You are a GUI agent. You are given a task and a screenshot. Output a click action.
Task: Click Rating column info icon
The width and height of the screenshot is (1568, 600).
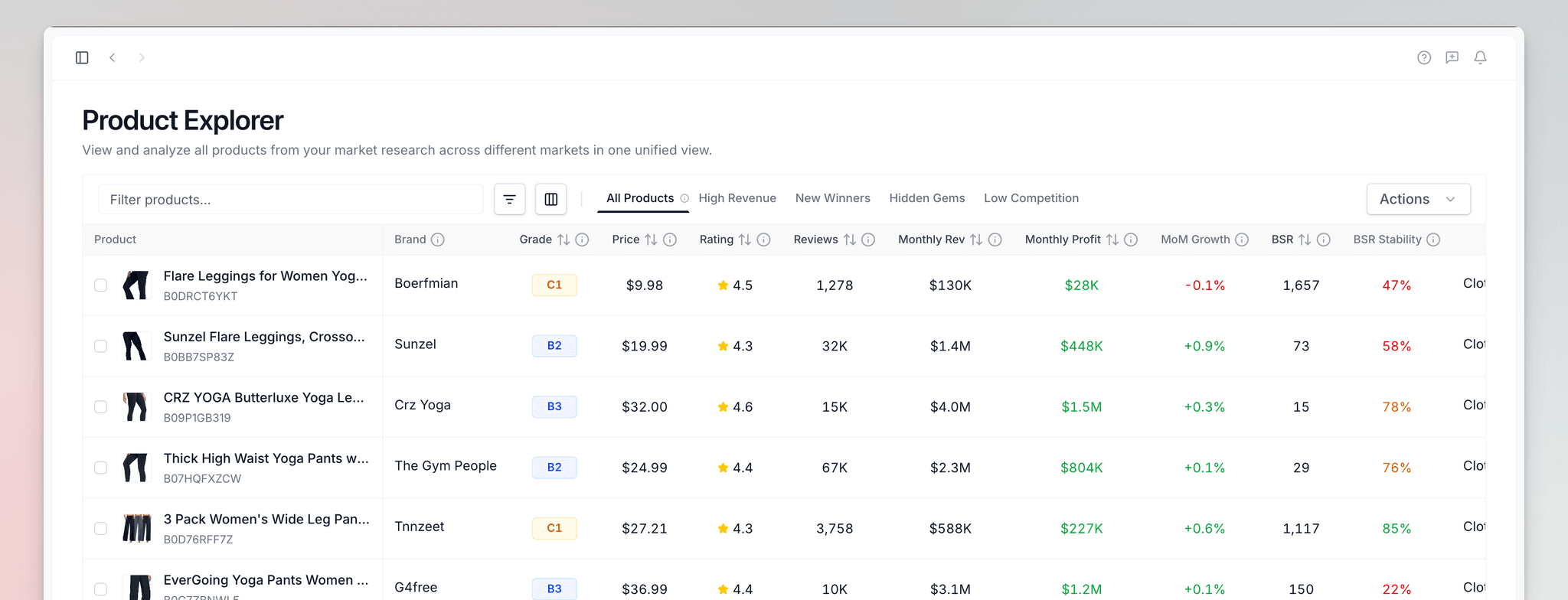763,240
